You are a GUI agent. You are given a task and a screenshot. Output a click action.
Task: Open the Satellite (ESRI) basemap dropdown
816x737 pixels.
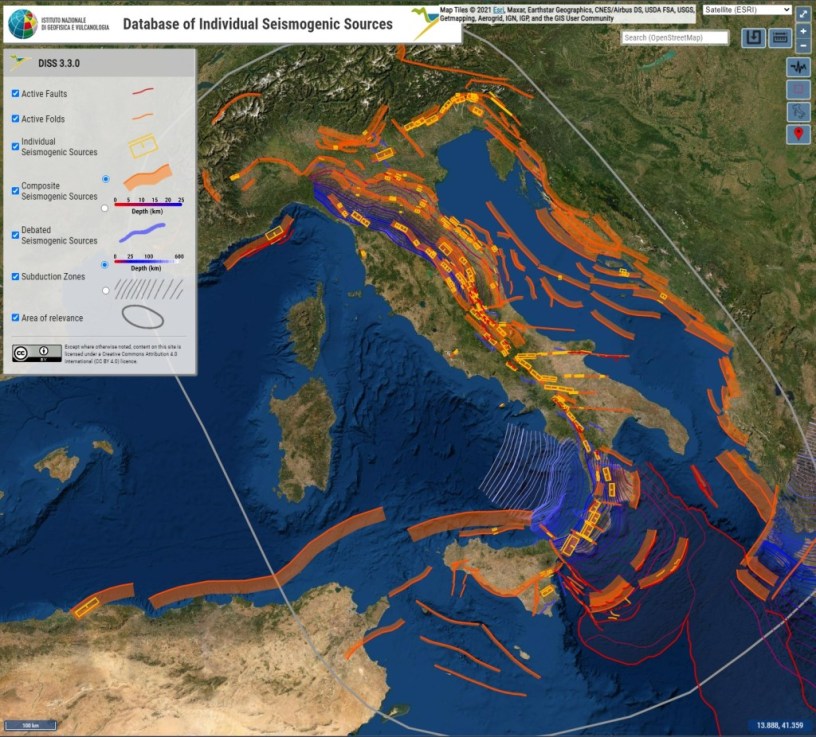tap(747, 9)
